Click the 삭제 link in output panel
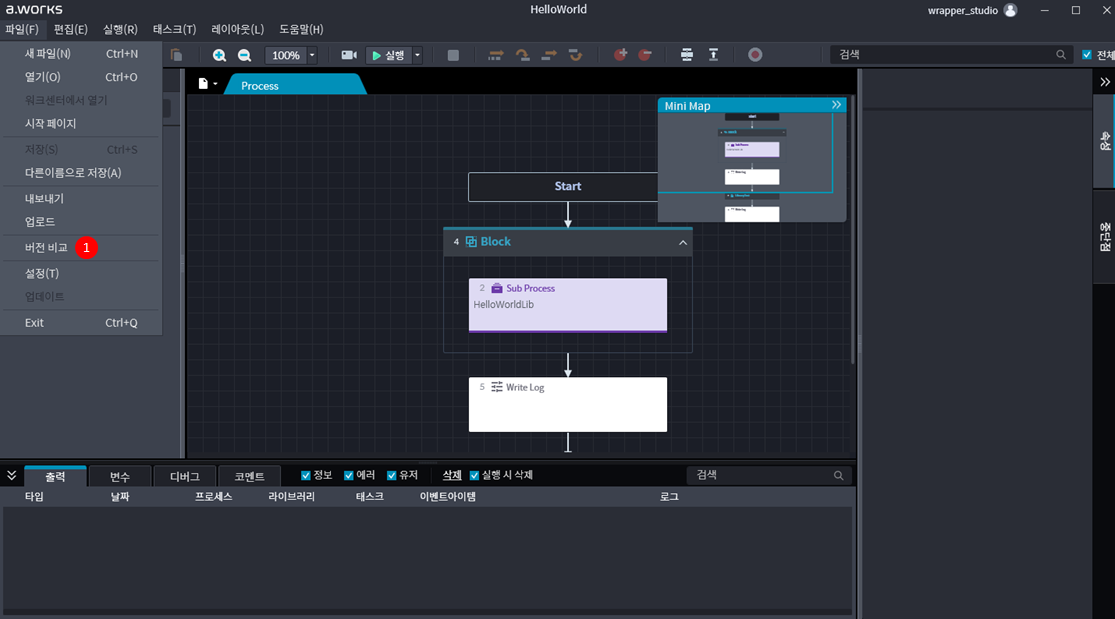Viewport: 1115px width, 619px height. click(452, 475)
